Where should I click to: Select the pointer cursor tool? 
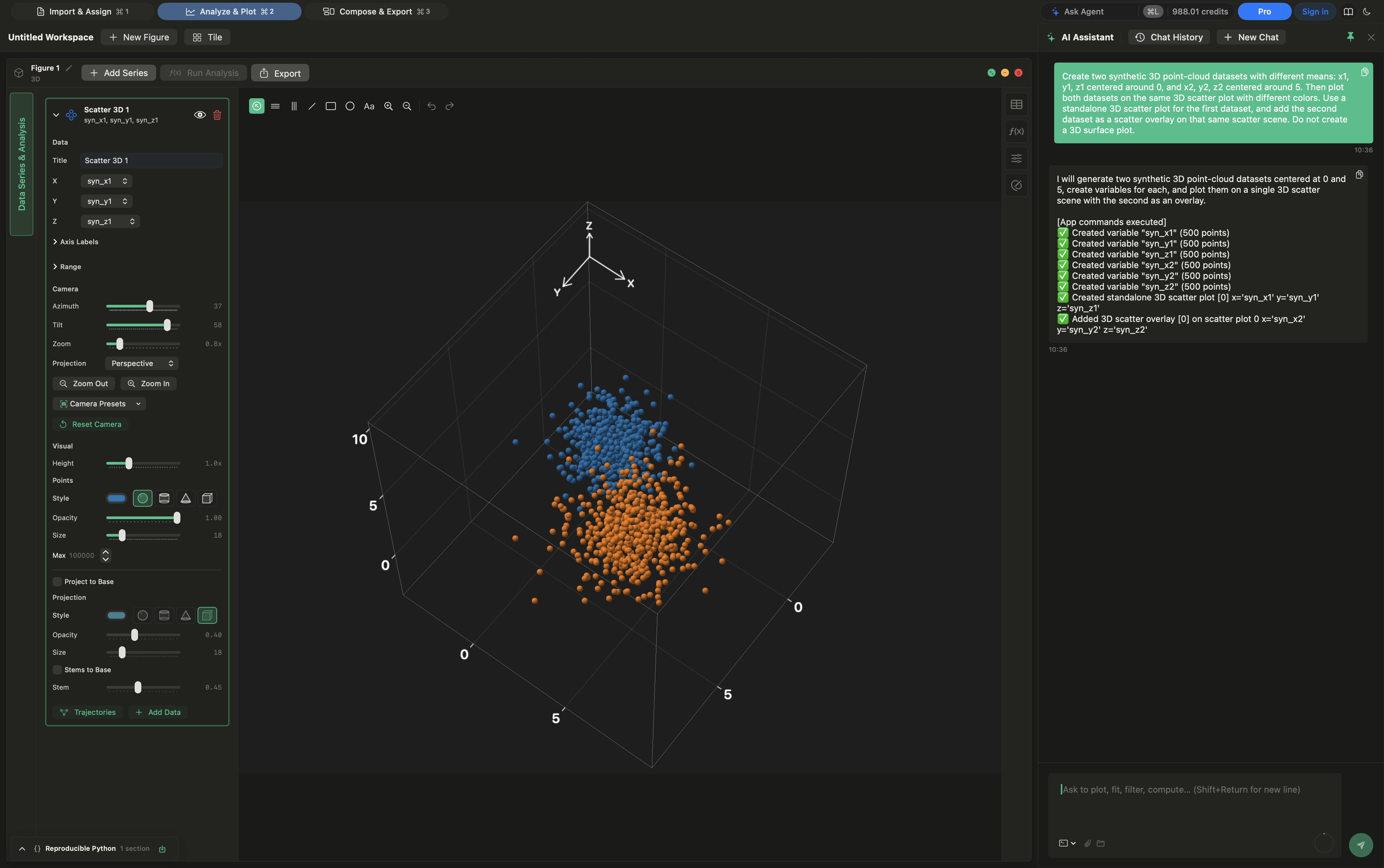tap(257, 106)
